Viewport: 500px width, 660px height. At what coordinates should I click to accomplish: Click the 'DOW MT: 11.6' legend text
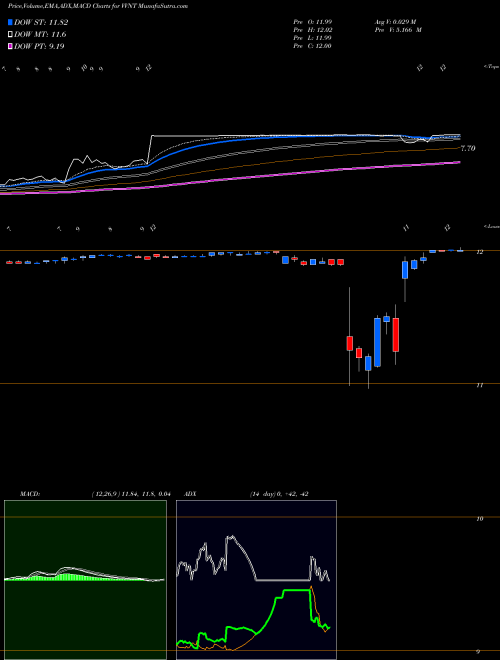click(40, 35)
